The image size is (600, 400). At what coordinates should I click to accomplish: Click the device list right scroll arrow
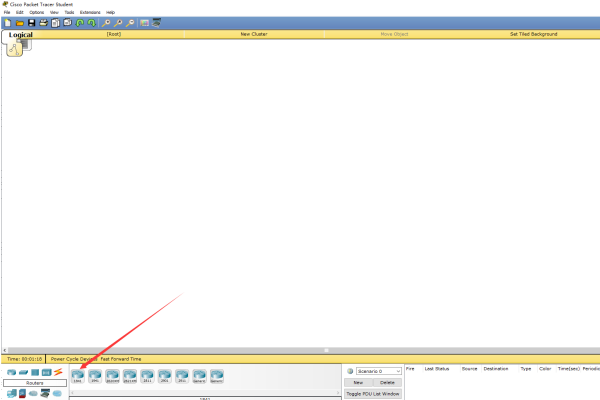click(x=338, y=392)
